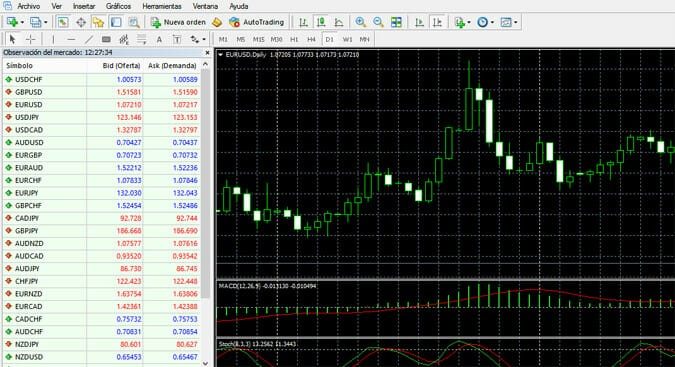Open the Herramientas menu
675x367 pixels.
[162, 6]
